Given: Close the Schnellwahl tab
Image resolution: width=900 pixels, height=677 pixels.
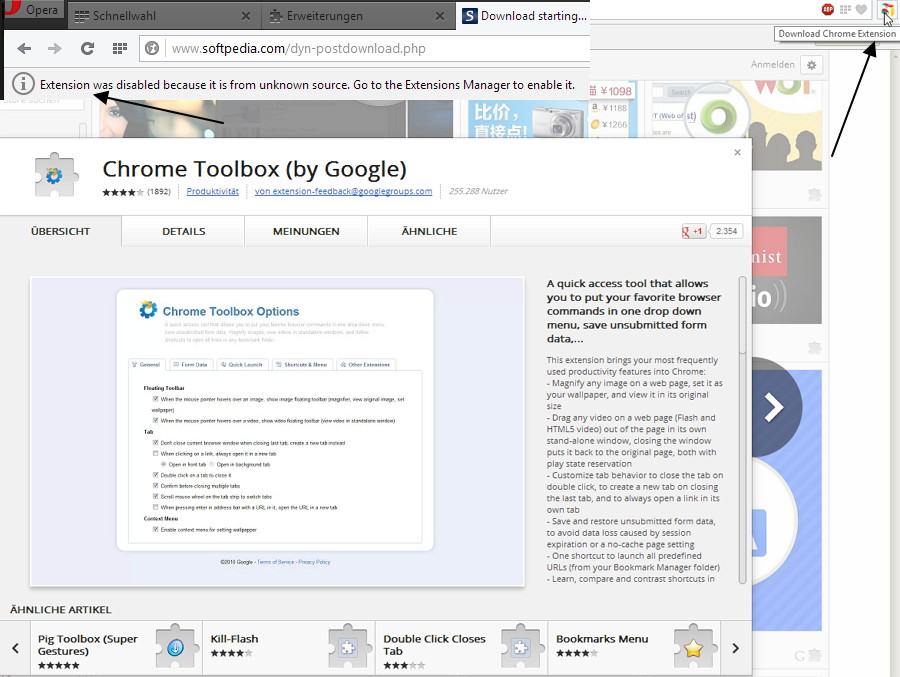Looking at the screenshot, I should coord(246,16).
